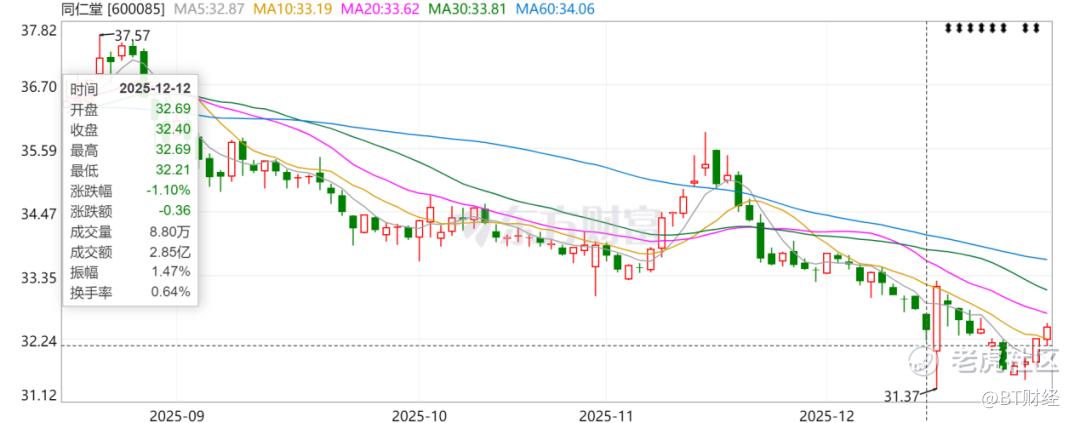Click the 涨跌幅 -1.10% tooltip row
This screenshot has width=1080, height=423.
[130, 190]
